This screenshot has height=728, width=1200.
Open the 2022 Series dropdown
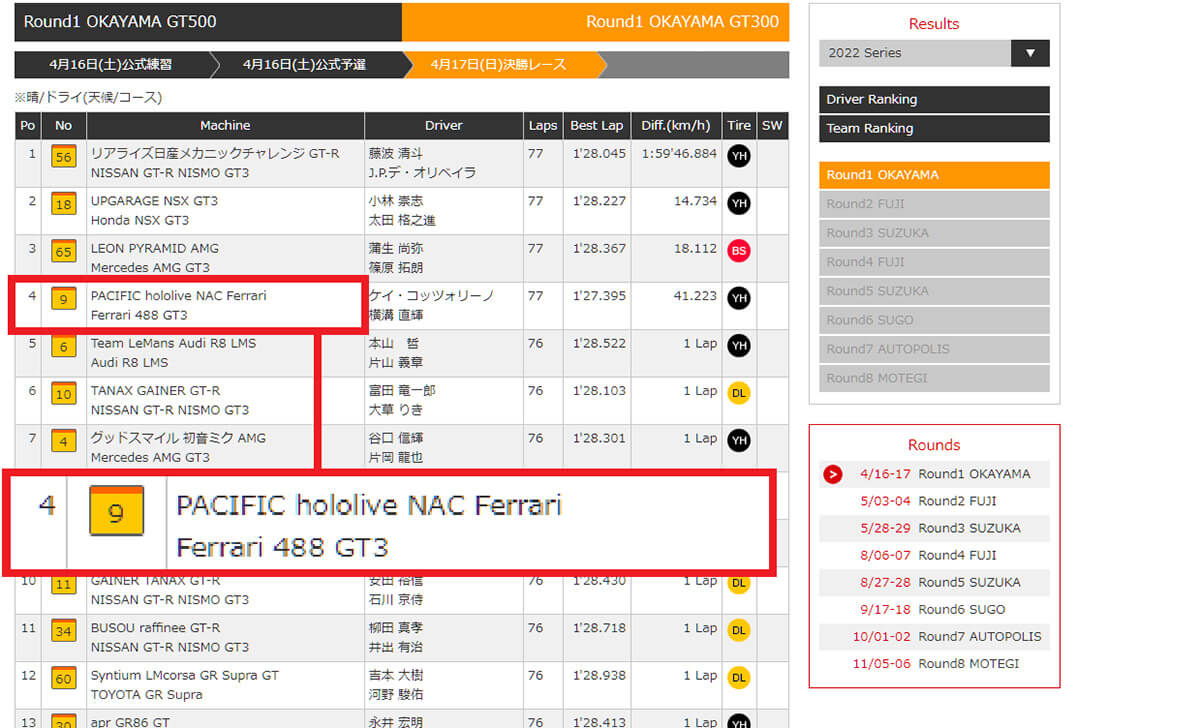tap(934, 53)
